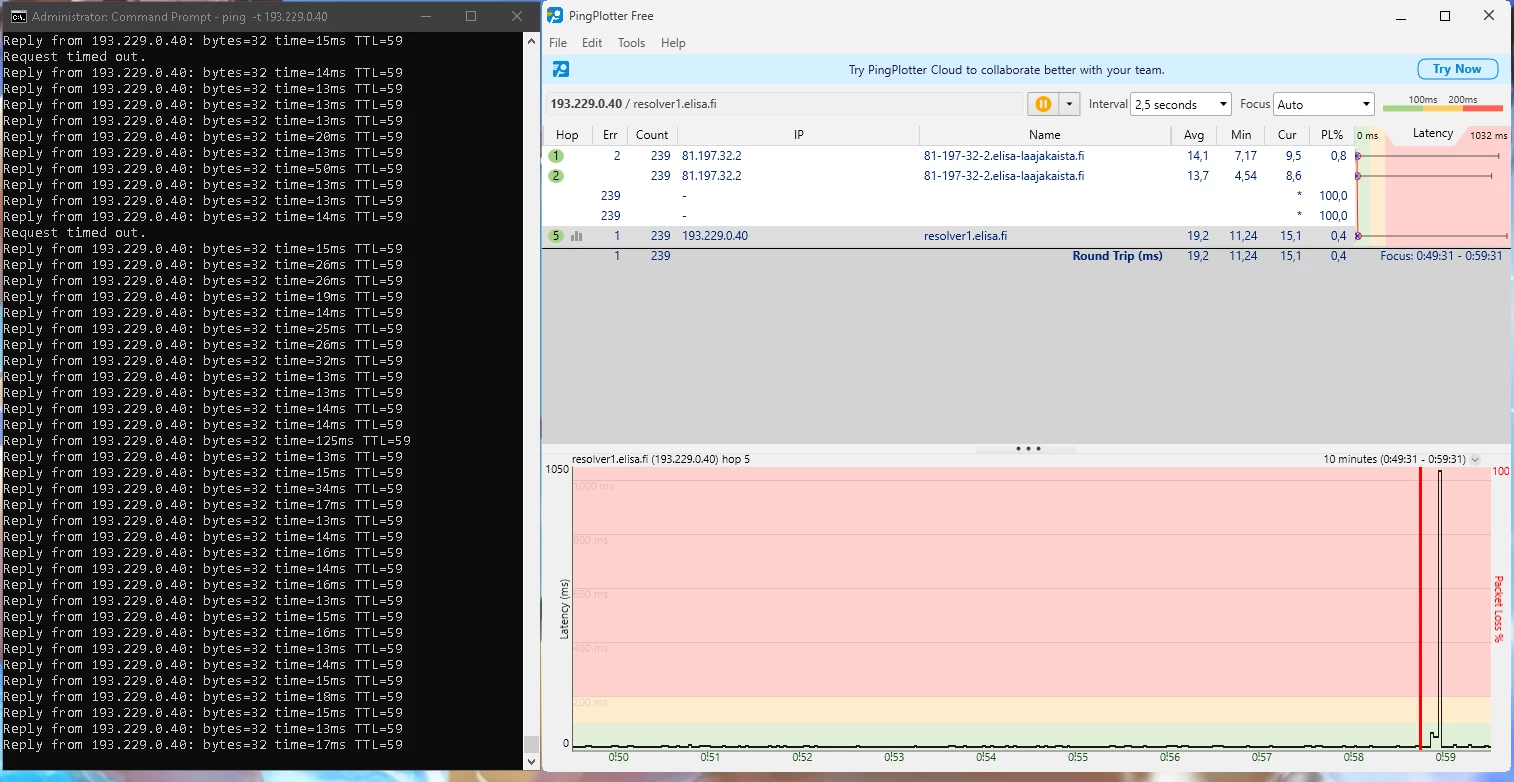
Task: Open the File menu in PingPlotter
Action: tap(558, 43)
